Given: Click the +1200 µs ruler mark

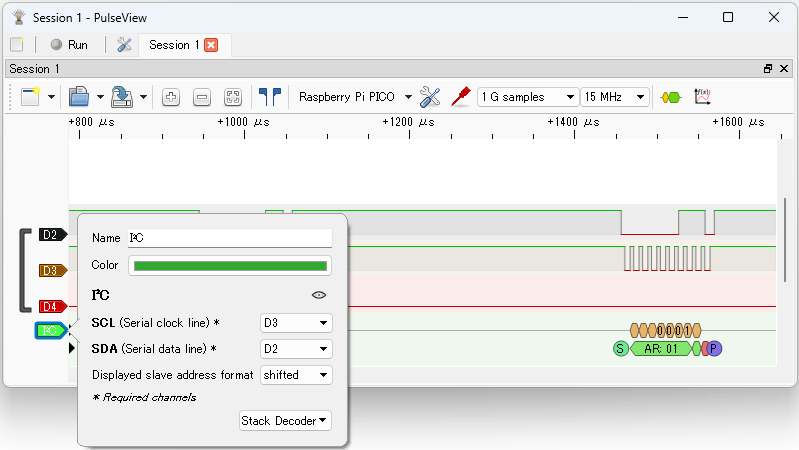Looking at the screenshot, I should (x=409, y=122).
